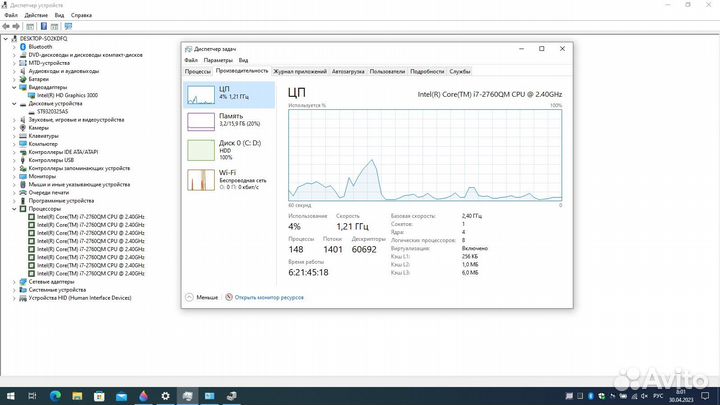720x405 pixels.
Task: Select Очереди печати in device tree
Action: tap(49, 193)
